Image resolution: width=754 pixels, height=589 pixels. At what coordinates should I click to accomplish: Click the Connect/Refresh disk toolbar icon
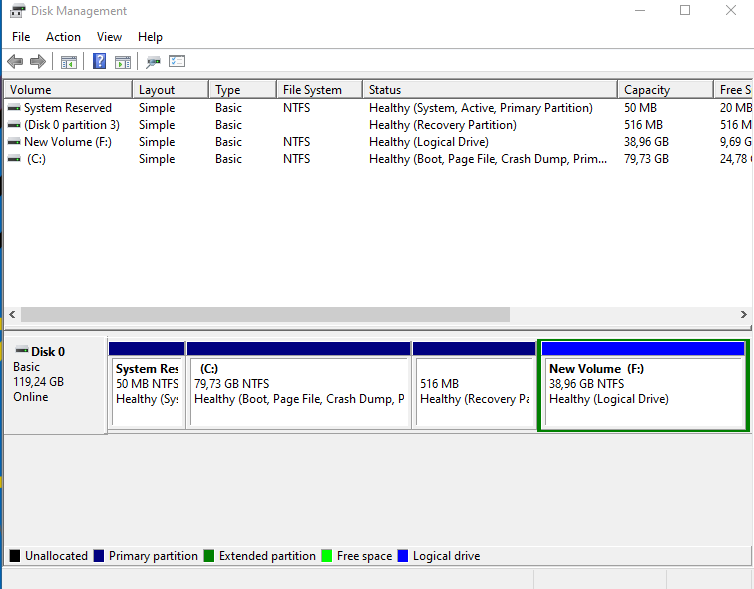(153, 62)
